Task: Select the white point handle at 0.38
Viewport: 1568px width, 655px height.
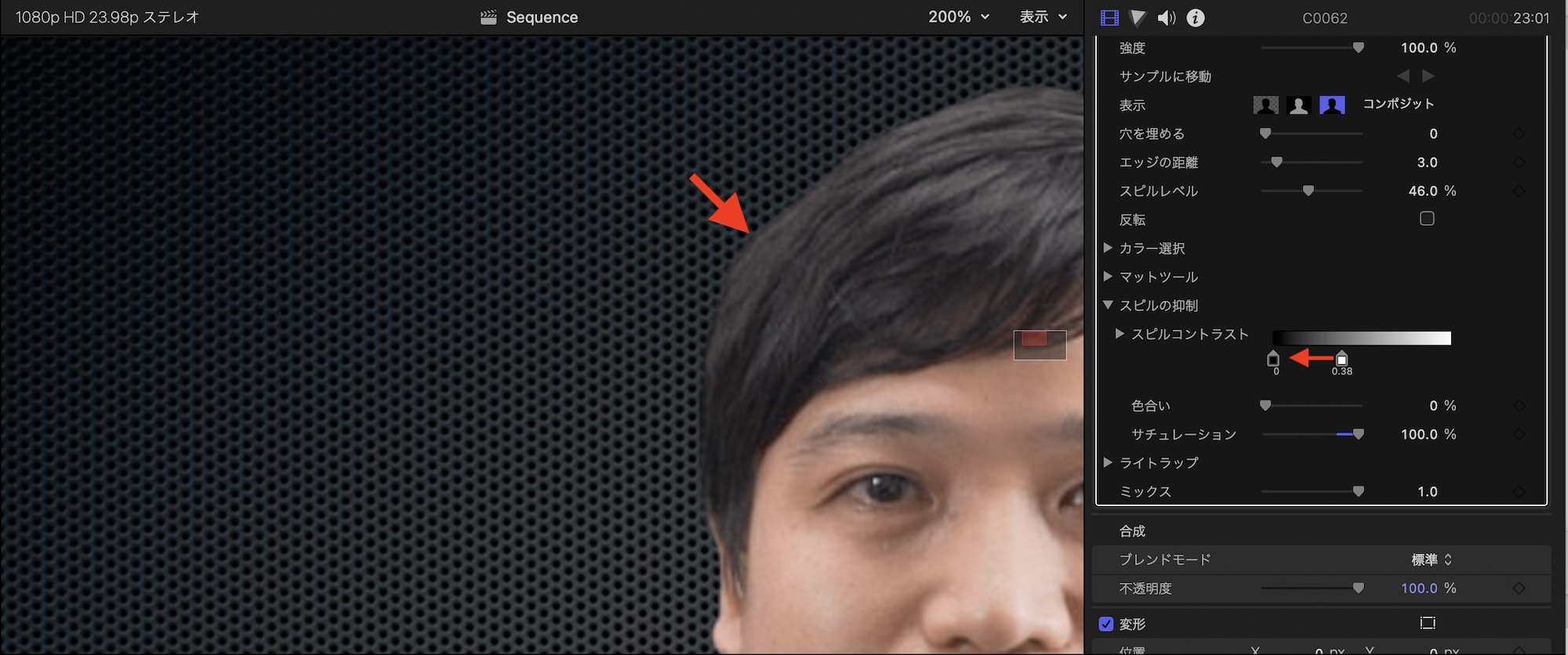Action: pos(1341,359)
